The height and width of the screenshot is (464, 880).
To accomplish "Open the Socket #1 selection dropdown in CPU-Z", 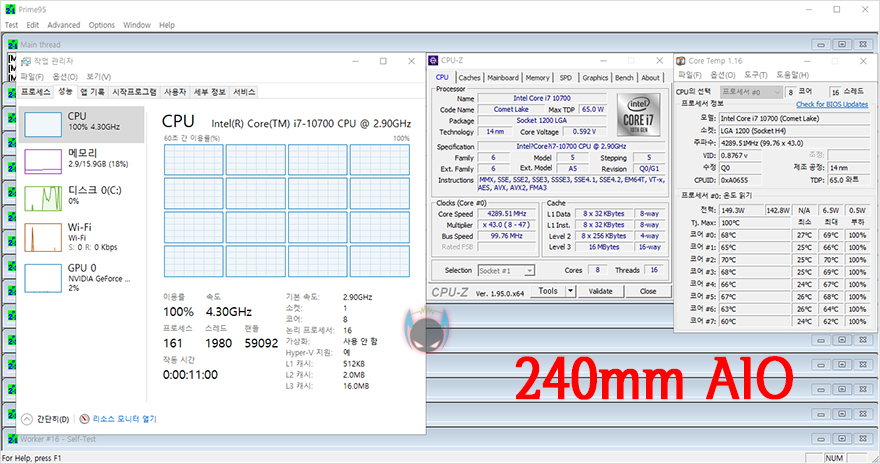I will (506, 270).
